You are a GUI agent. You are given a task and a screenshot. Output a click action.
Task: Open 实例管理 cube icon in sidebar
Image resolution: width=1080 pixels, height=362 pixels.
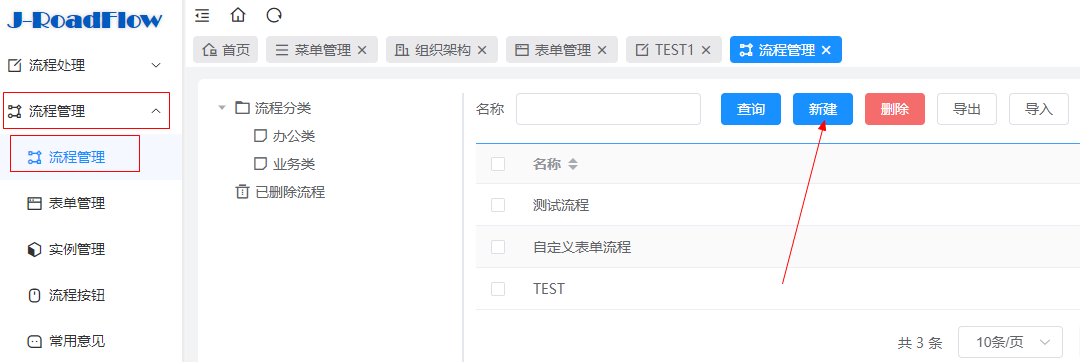point(34,249)
